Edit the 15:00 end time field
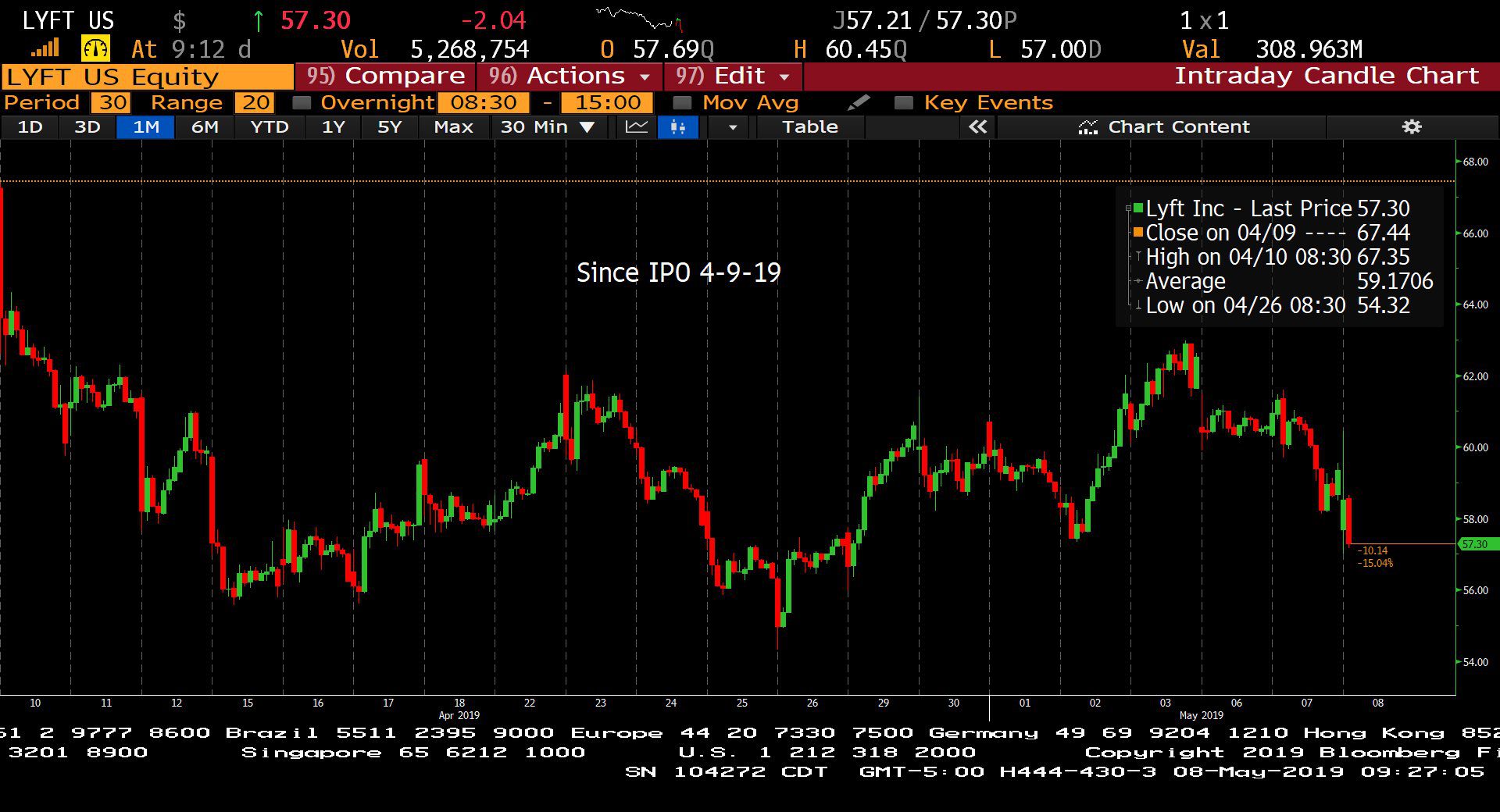The height and width of the screenshot is (812, 1500). click(607, 103)
